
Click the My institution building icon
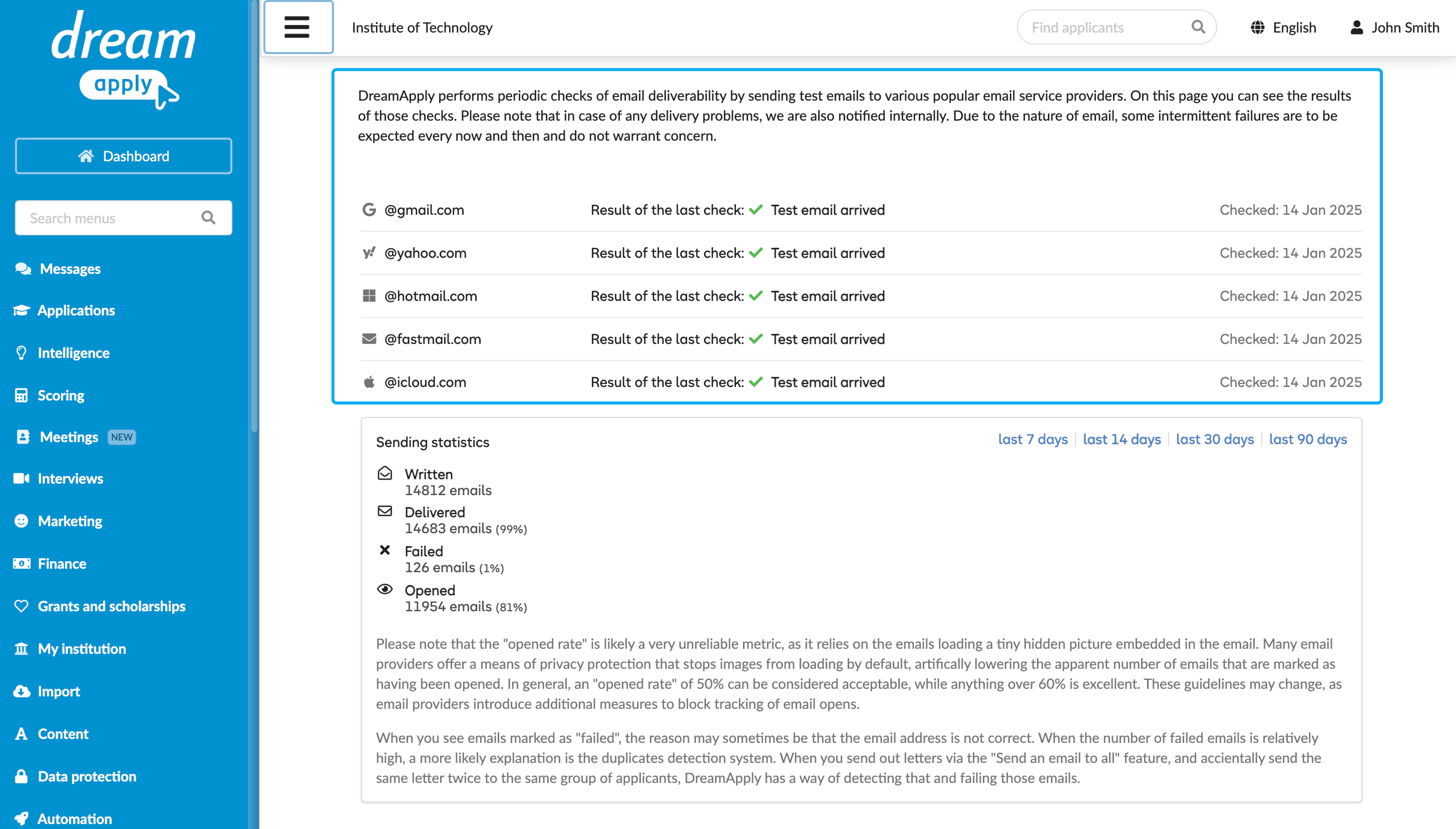pyautogui.click(x=22, y=648)
